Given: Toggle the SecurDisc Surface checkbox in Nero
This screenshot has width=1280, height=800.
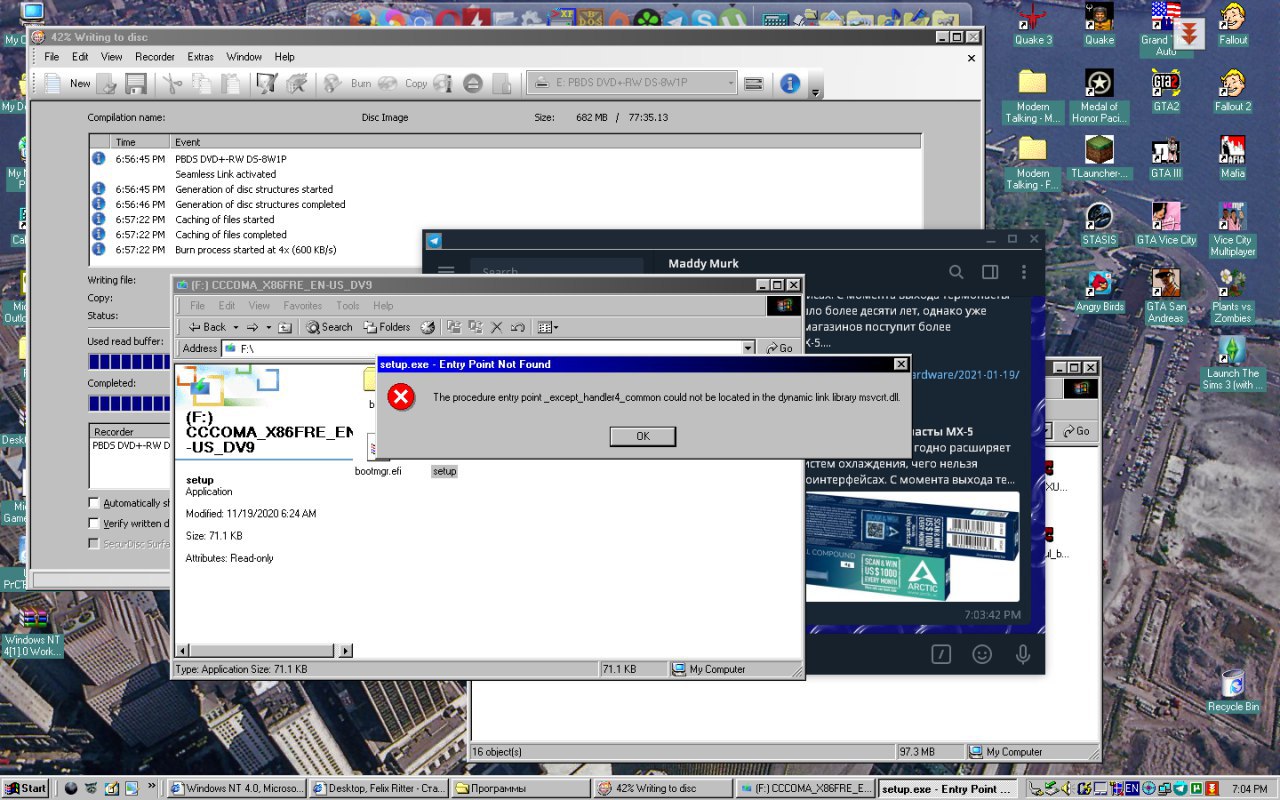Looking at the screenshot, I should pyautogui.click(x=94, y=544).
